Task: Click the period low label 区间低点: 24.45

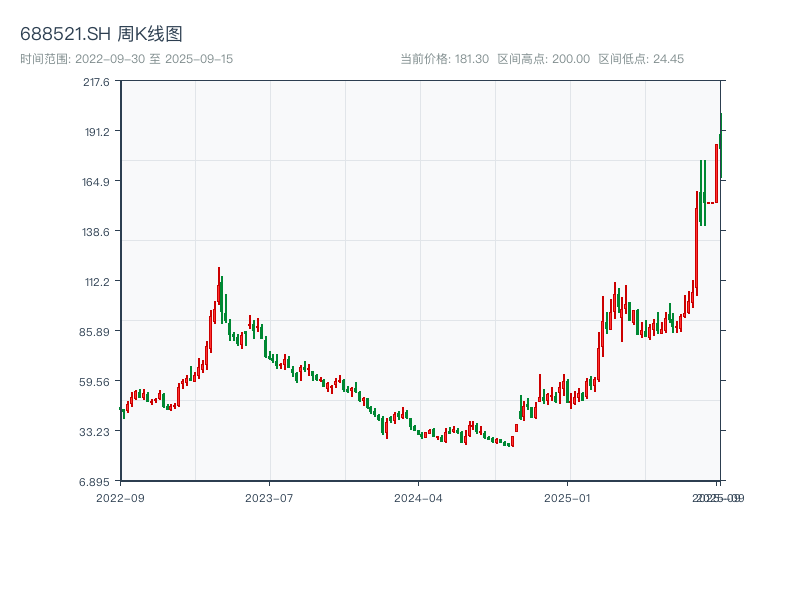Action: tap(641, 59)
